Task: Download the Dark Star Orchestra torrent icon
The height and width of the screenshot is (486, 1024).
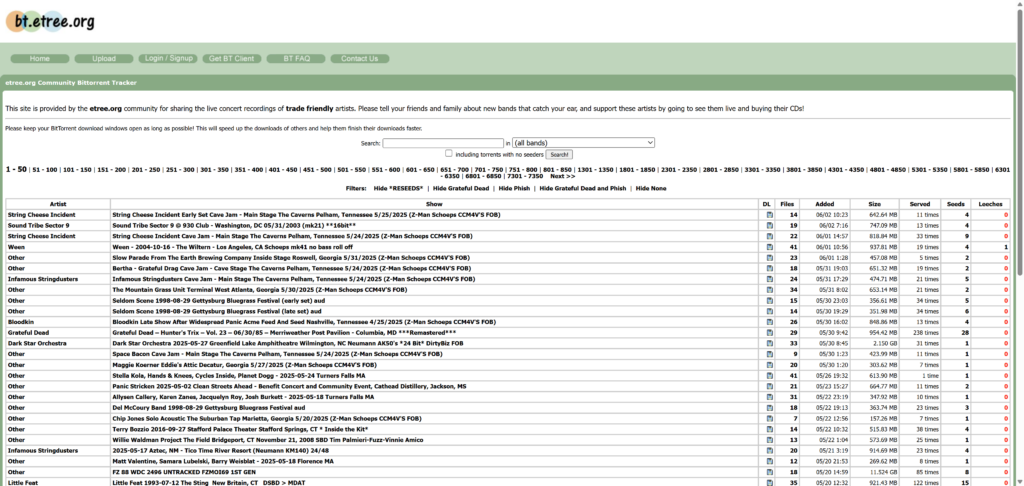Action: (769, 343)
